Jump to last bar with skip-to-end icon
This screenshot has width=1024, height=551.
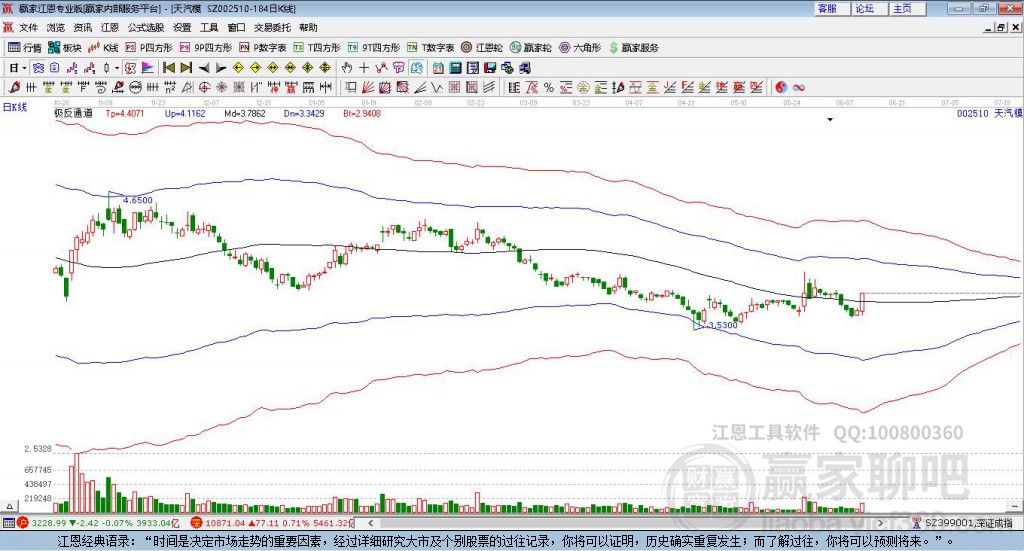[186, 68]
